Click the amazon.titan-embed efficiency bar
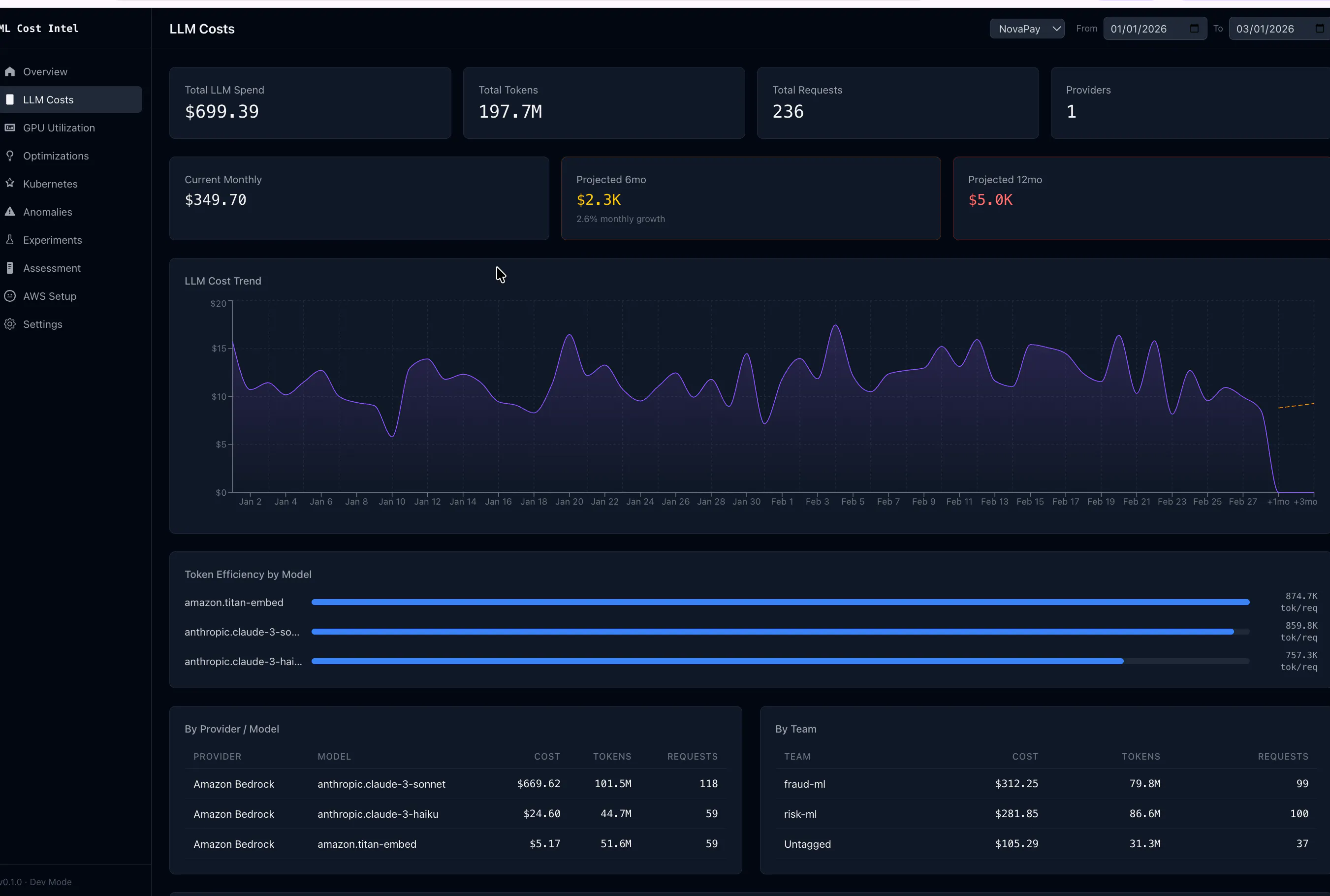 click(x=780, y=602)
